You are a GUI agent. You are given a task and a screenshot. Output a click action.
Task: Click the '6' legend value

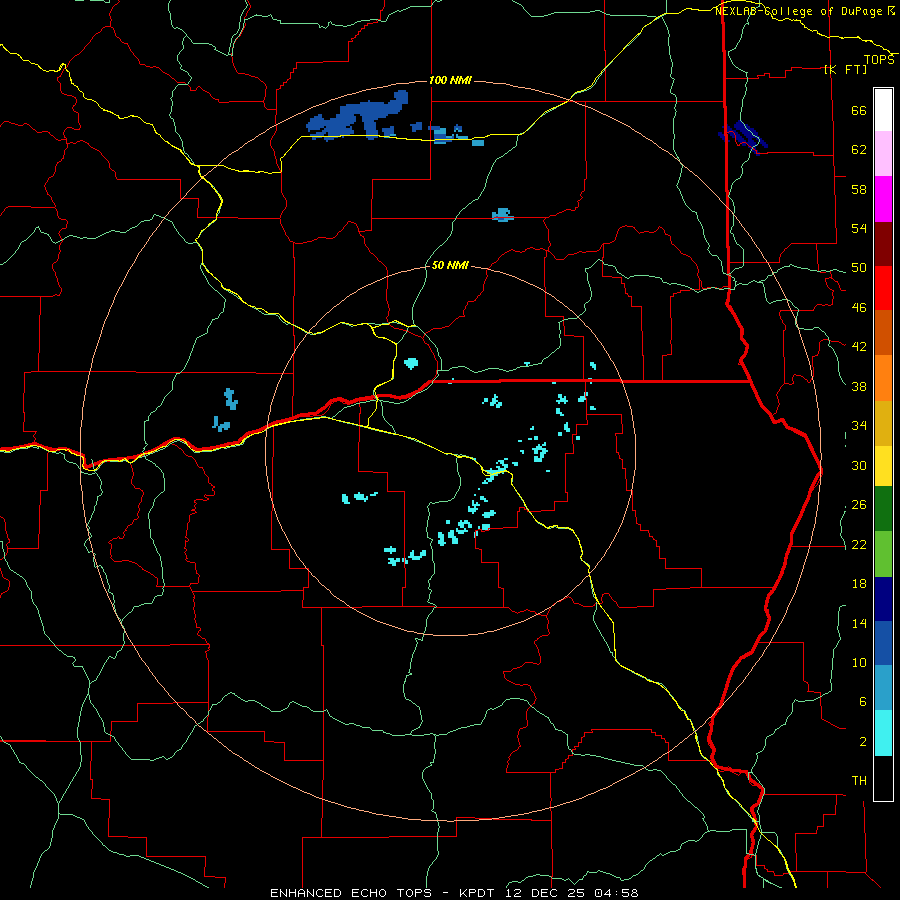863,701
